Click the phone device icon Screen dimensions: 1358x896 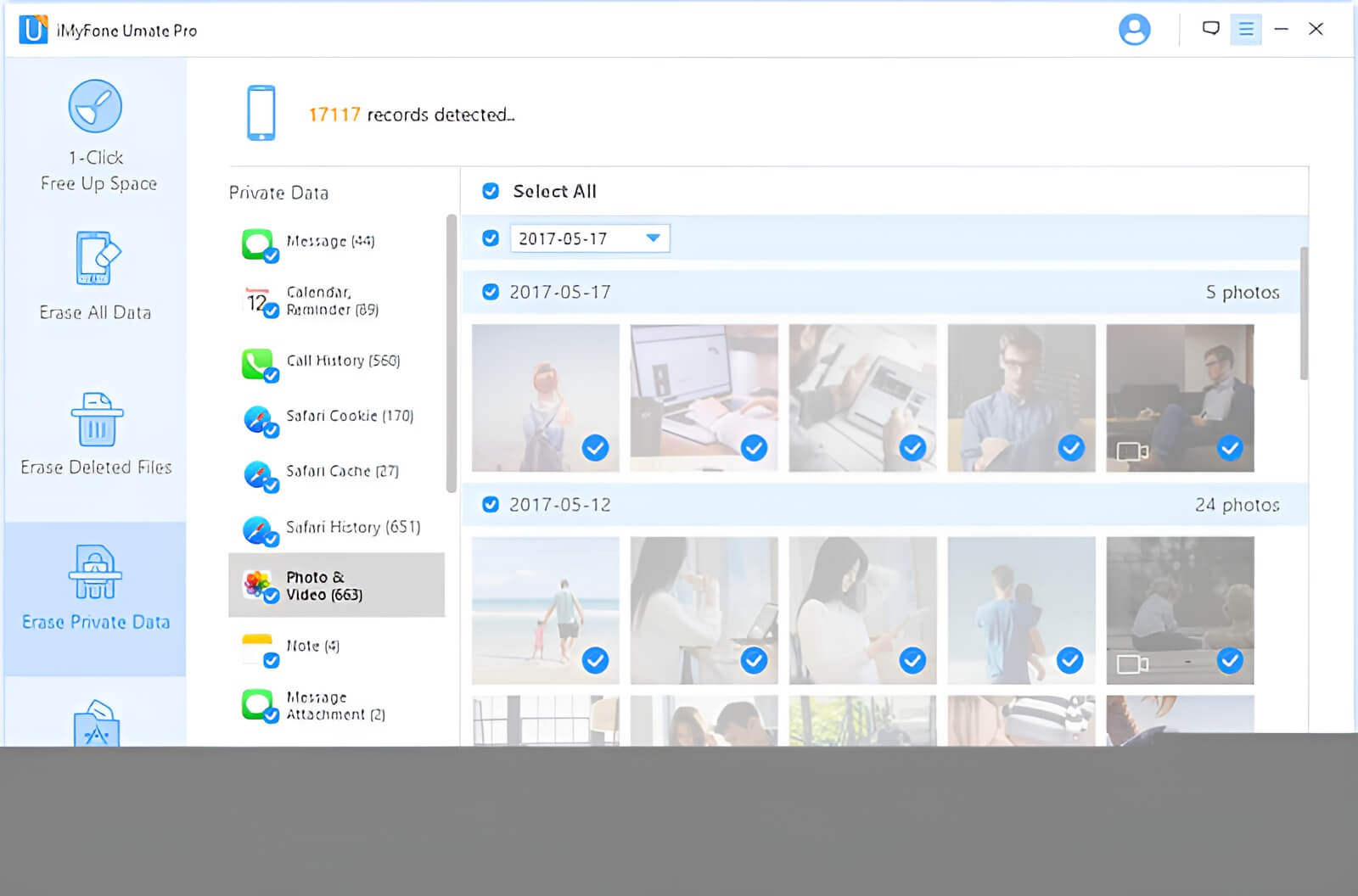point(261,113)
